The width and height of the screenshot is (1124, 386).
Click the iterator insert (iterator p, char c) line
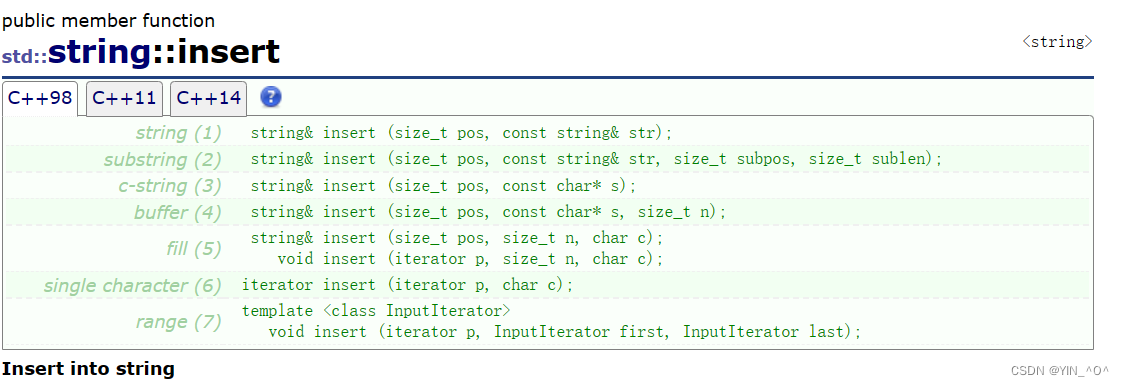(408, 285)
